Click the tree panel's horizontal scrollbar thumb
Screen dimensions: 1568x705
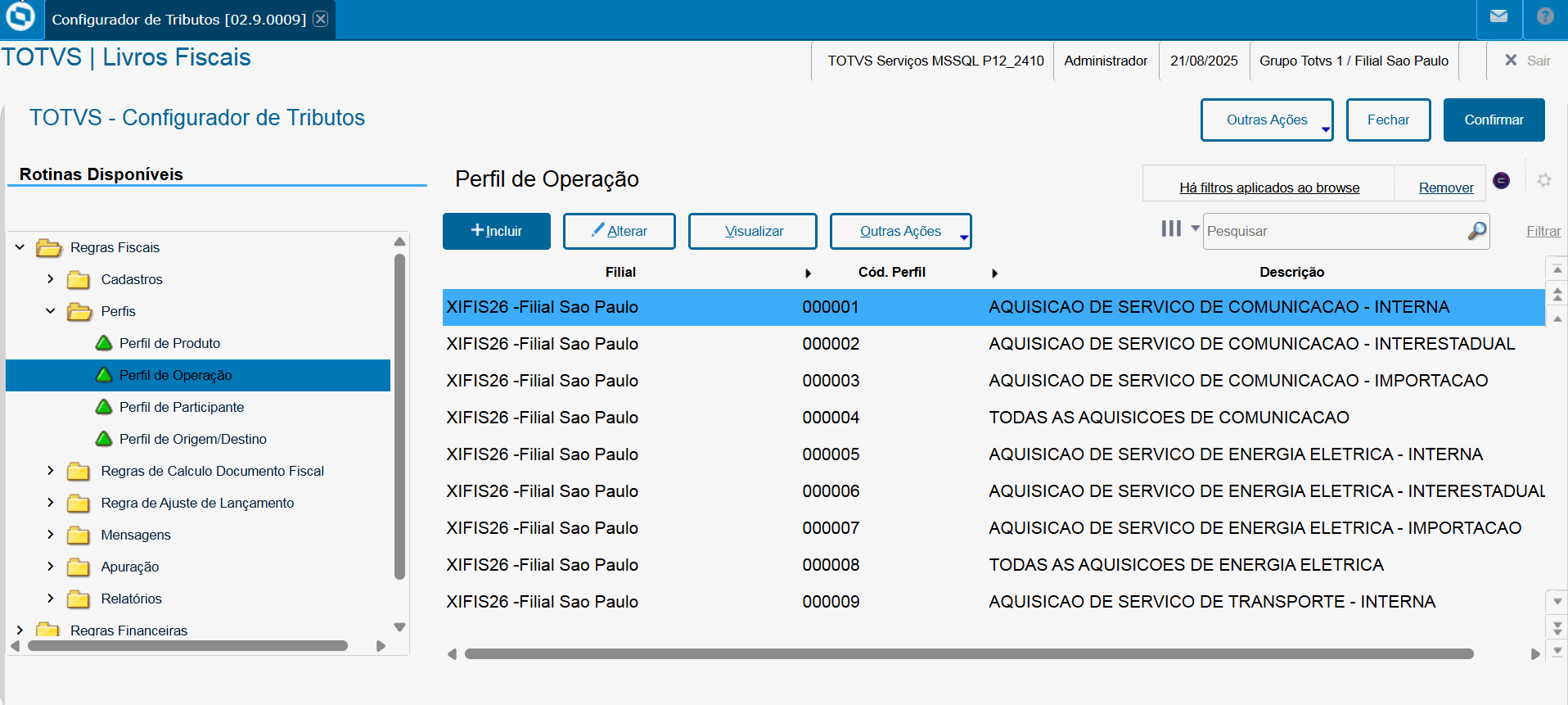pos(187,645)
